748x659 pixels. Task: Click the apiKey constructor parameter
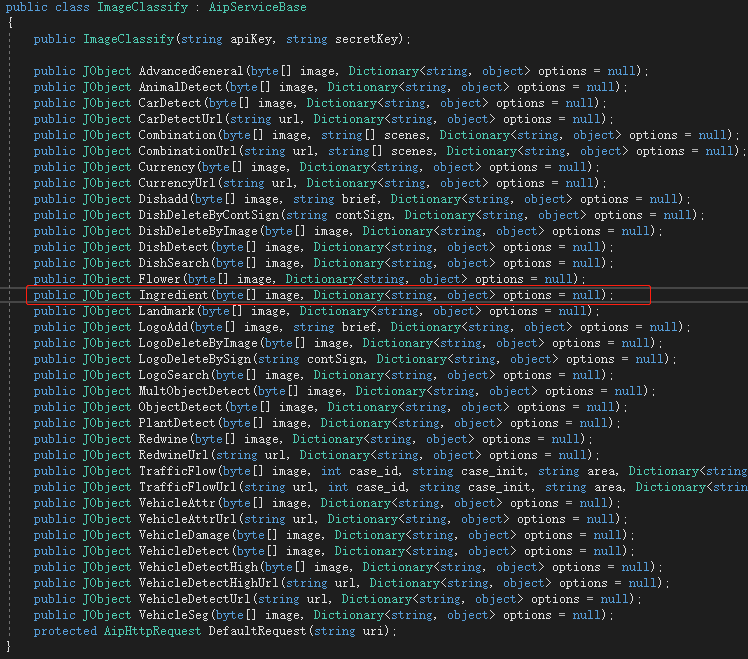click(x=251, y=39)
